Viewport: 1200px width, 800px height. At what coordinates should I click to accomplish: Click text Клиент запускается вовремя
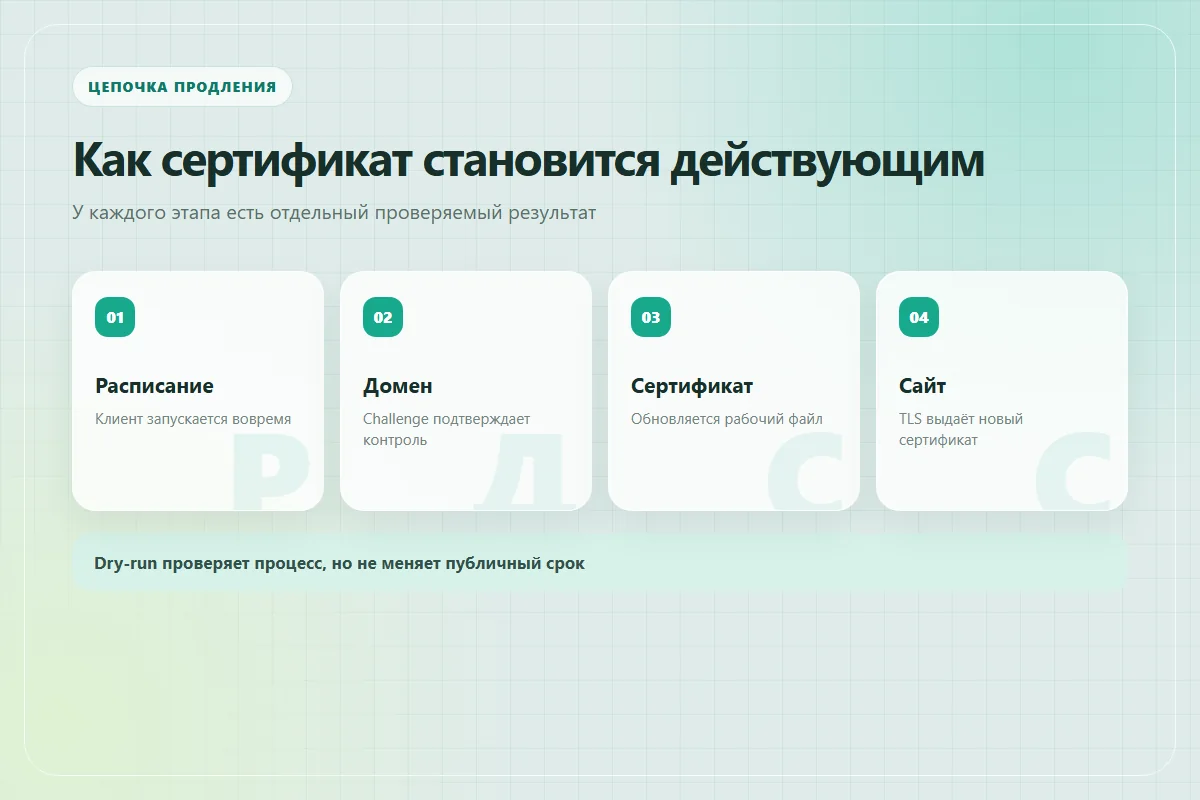pos(193,419)
